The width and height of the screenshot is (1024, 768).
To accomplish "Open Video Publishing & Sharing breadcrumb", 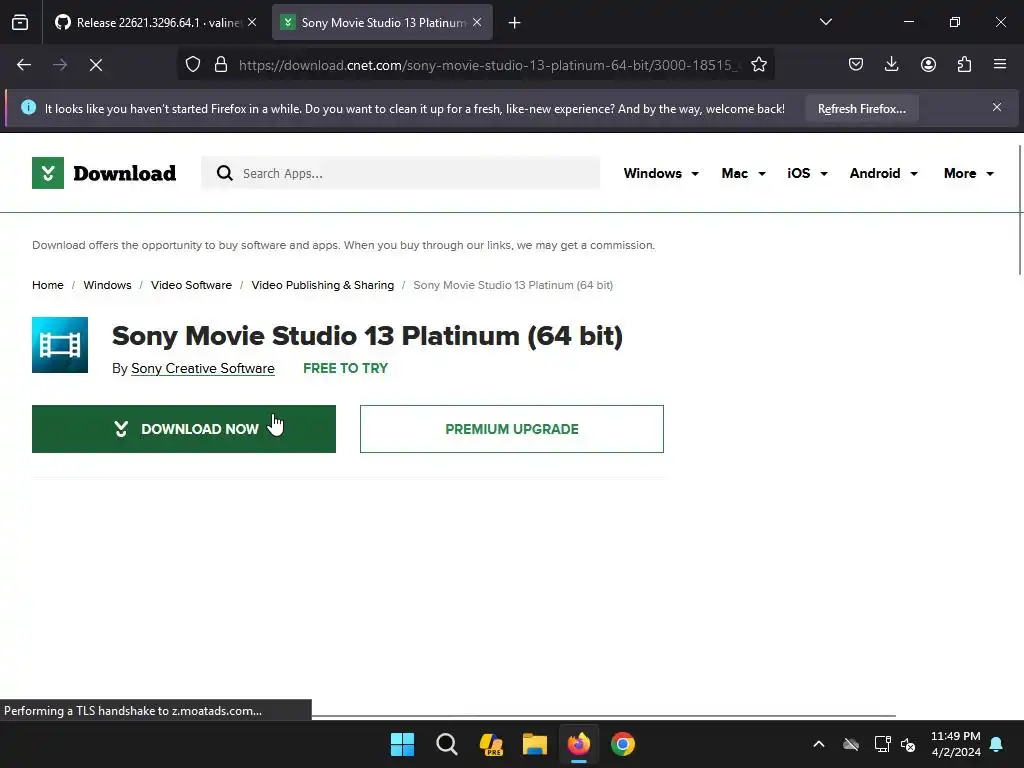I will (x=323, y=285).
